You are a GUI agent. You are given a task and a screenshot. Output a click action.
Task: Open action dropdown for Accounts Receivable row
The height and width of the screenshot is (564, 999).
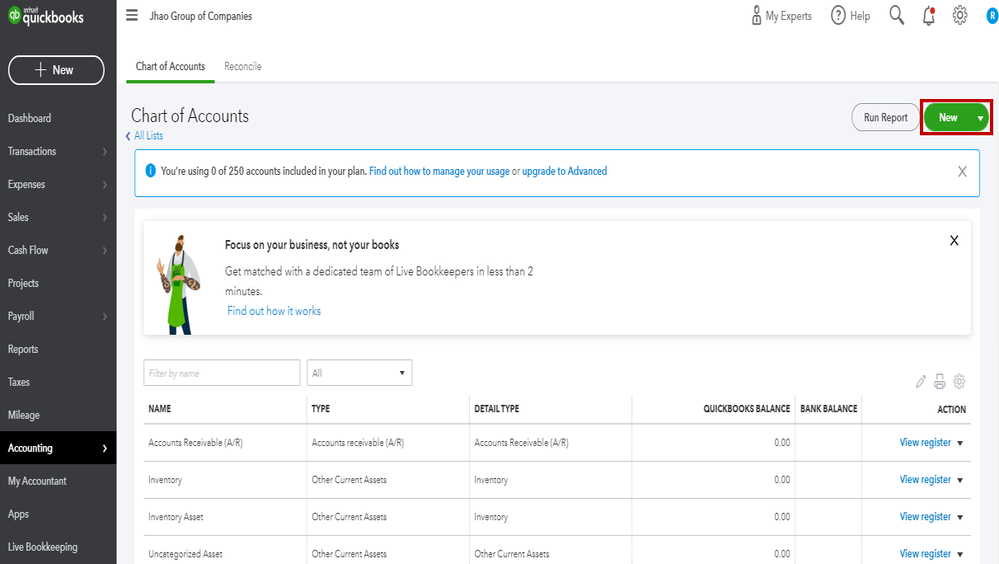960,443
